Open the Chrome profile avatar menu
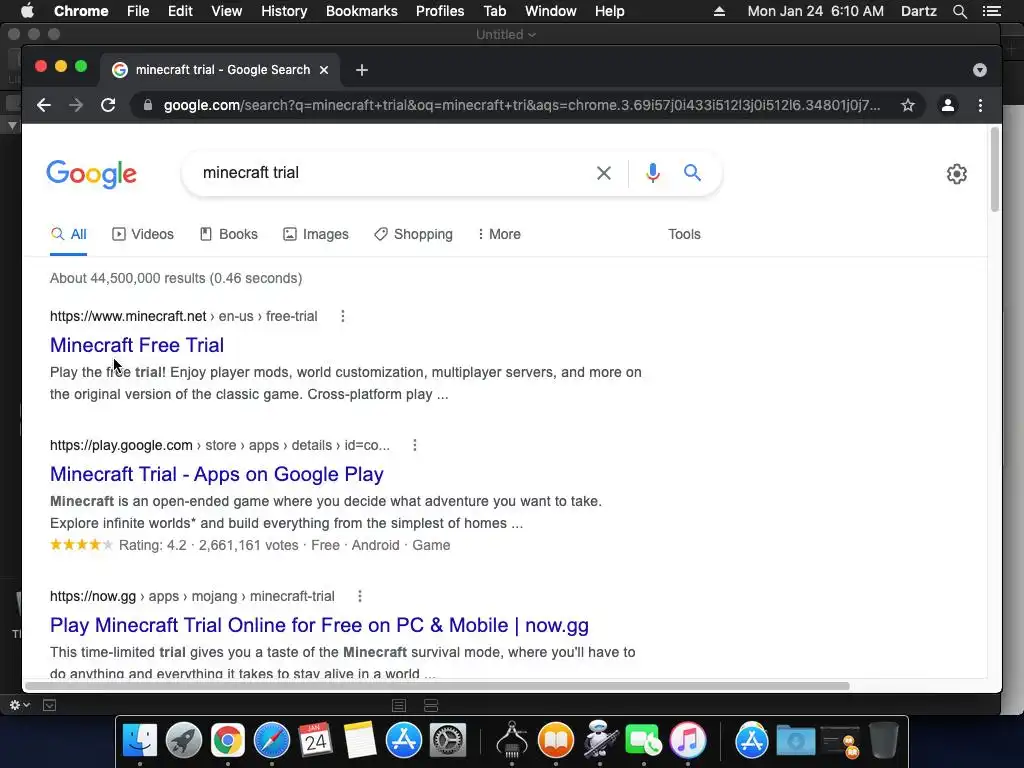 [x=948, y=105]
